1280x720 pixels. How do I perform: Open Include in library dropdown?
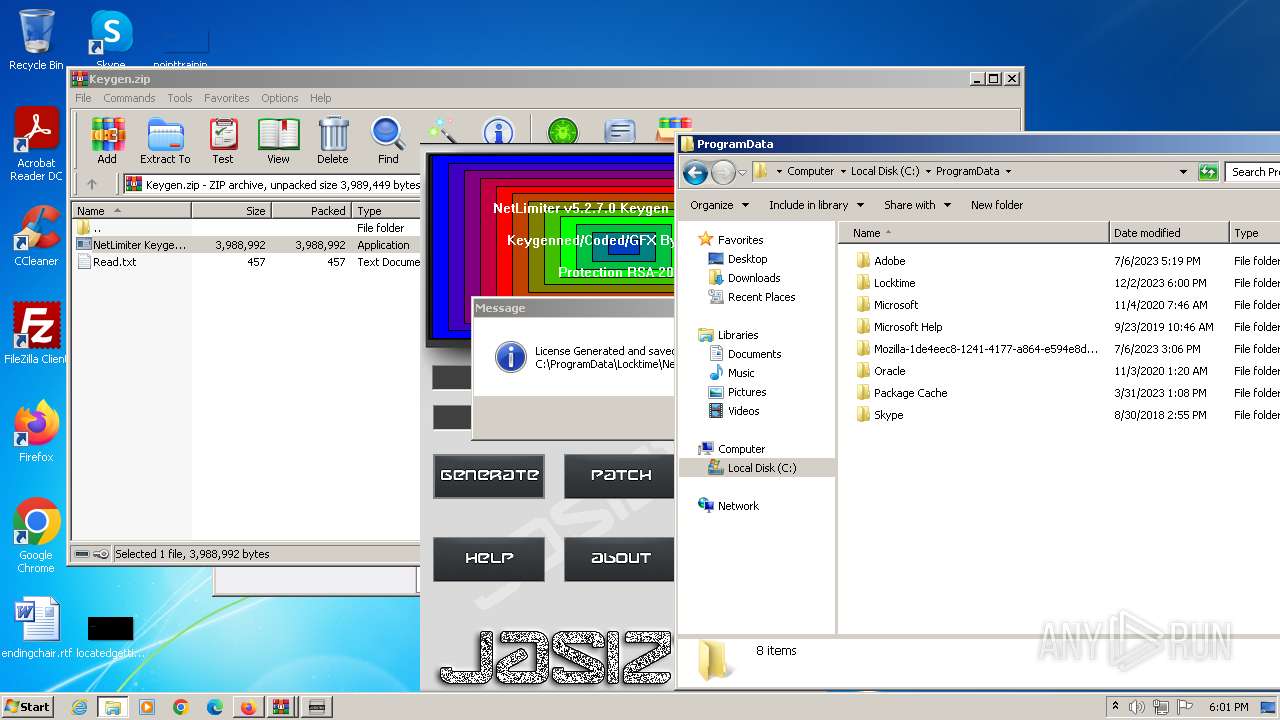tap(815, 205)
